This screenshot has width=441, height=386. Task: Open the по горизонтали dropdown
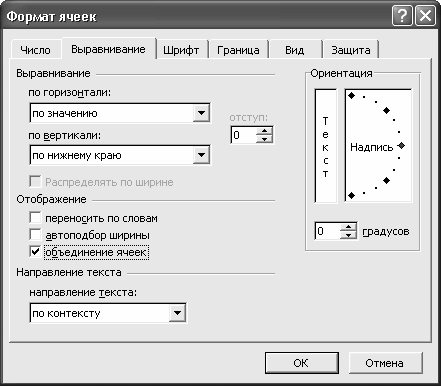pyautogui.click(x=201, y=113)
